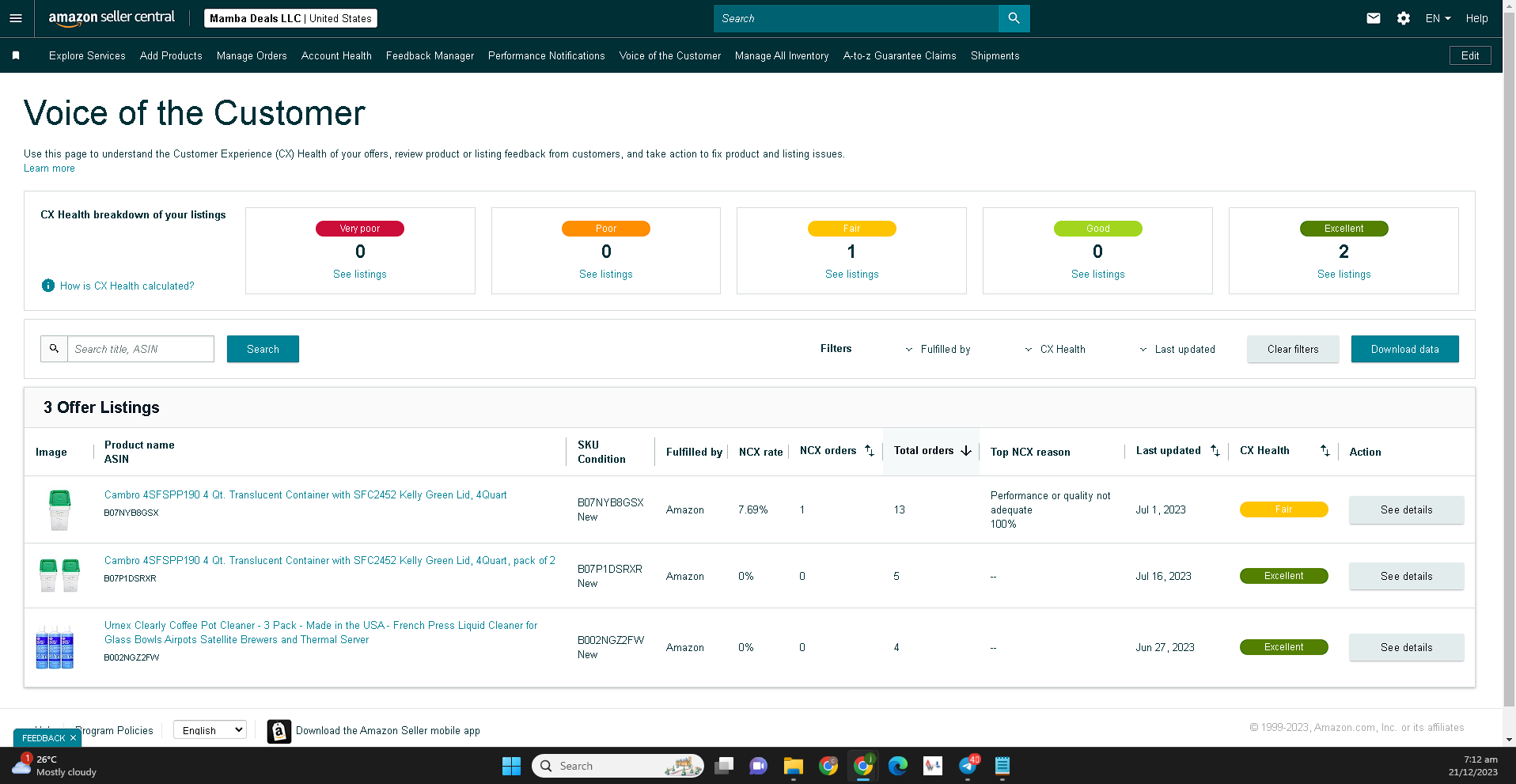Click the magnifier search button in header

[1014, 18]
